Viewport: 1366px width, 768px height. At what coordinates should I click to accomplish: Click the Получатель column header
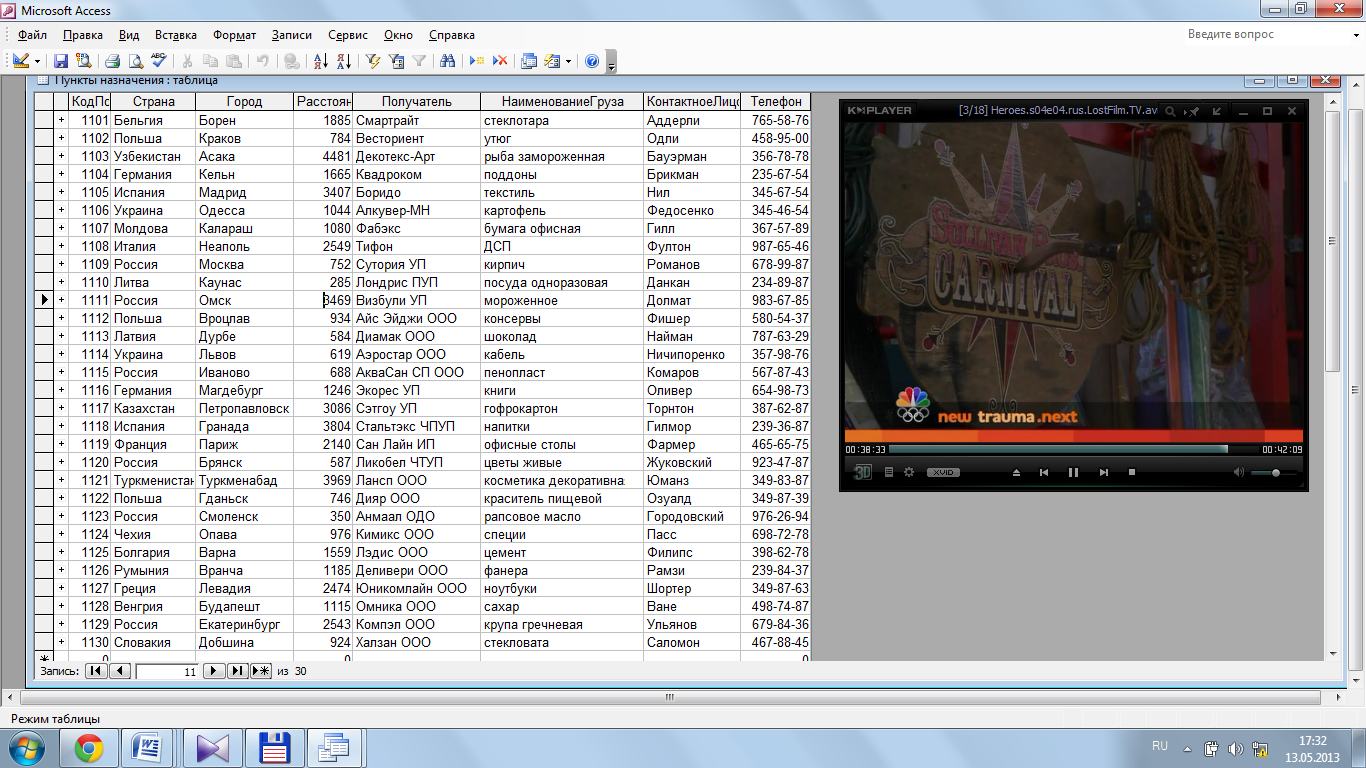click(x=416, y=101)
